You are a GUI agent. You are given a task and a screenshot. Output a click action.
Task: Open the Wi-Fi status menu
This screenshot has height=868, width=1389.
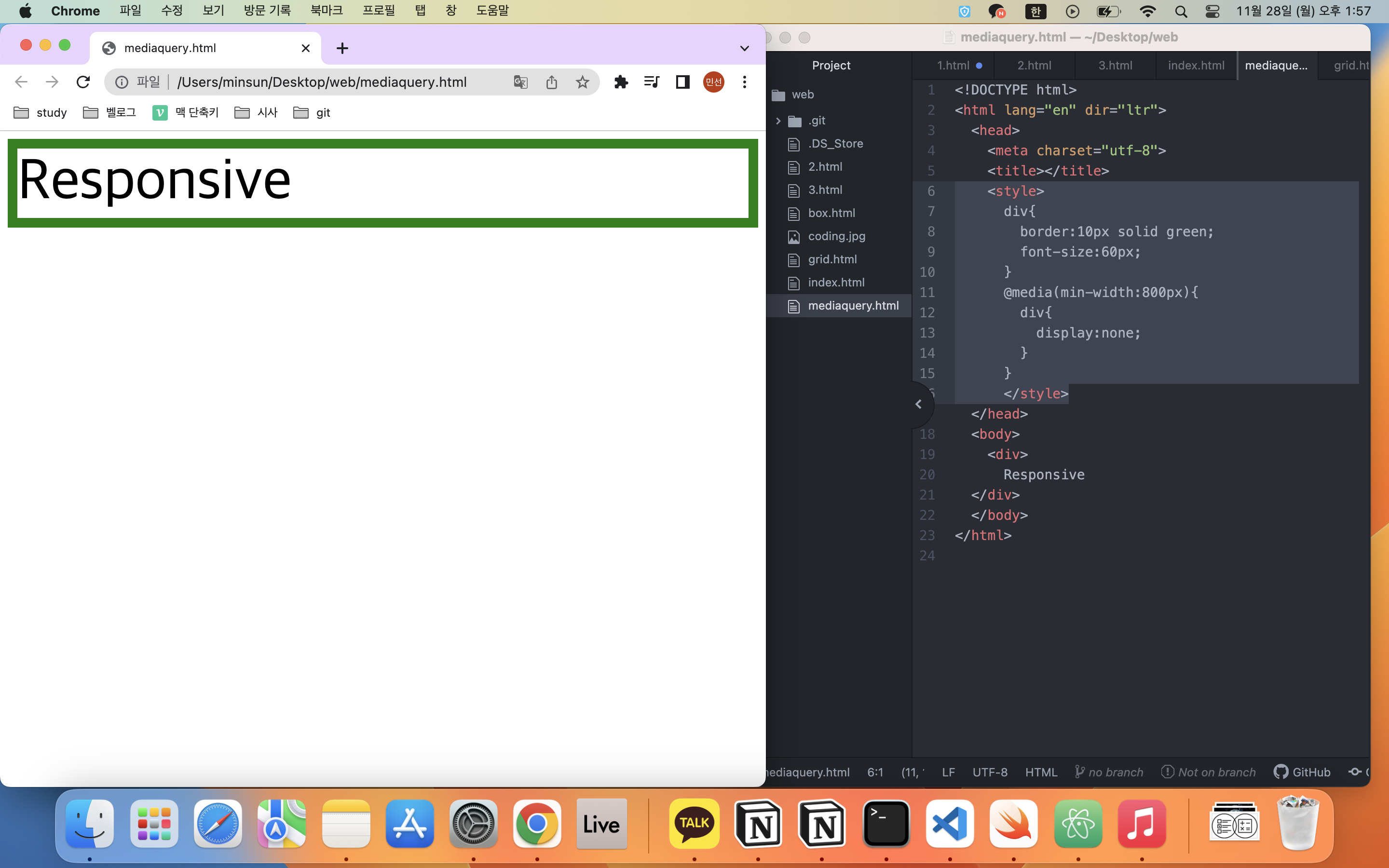click(1147, 12)
